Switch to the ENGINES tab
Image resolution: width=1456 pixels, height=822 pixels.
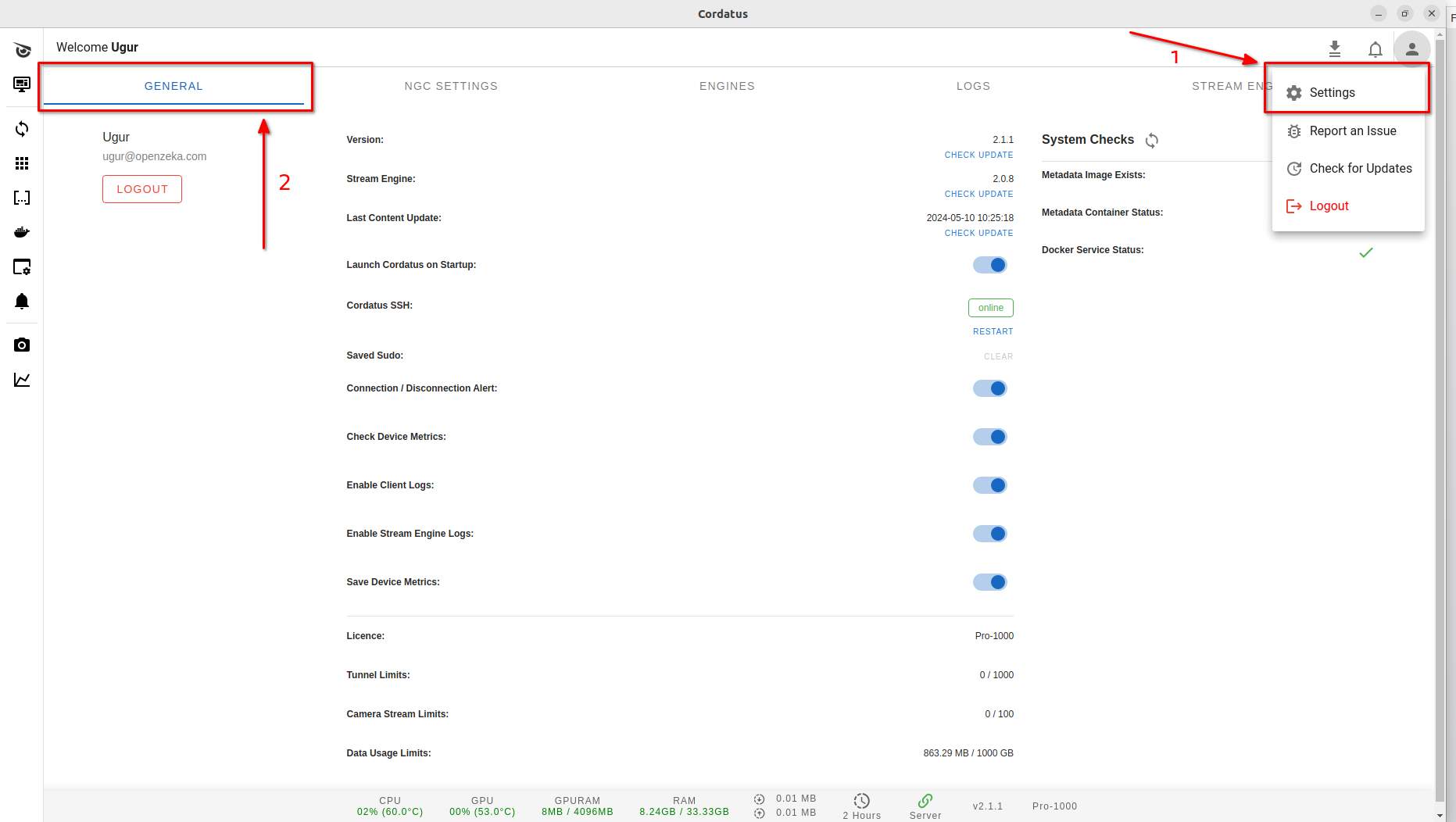(727, 86)
